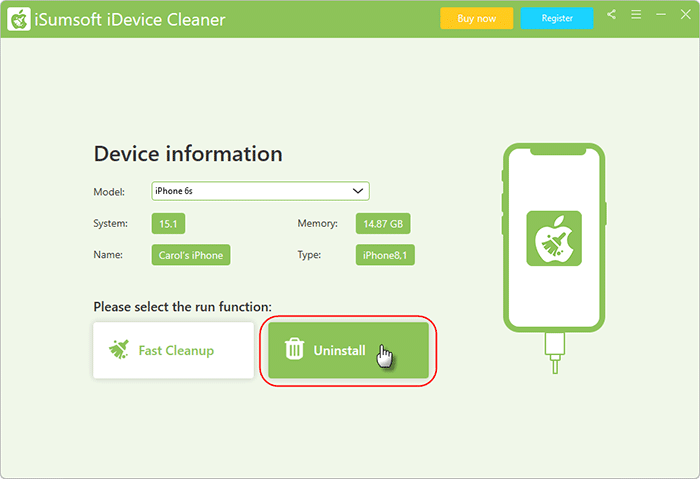The height and width of the screenshot is (479, 700).
Task: Click the iSumsoft iDevice Cleaner title text
Action: (130, 20)
